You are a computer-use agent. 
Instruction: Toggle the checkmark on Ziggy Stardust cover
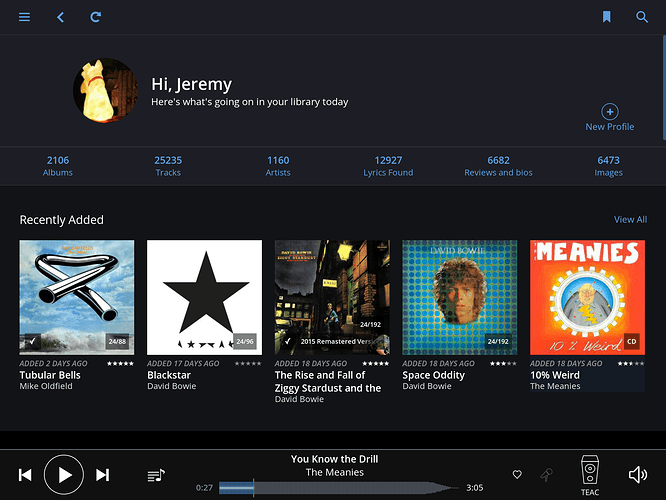[288, 341]
